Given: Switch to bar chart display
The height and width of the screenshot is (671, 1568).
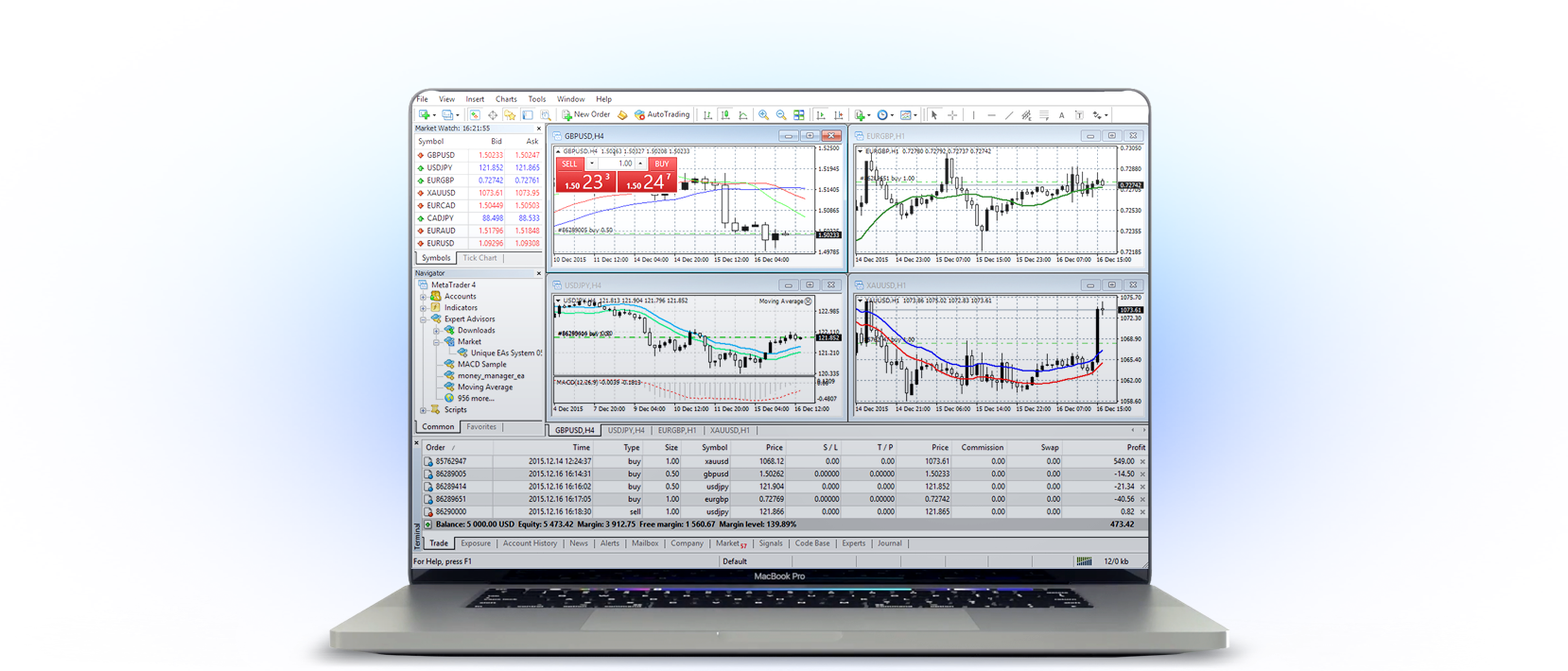Looking at the screenshot, I should coord(707,115).
